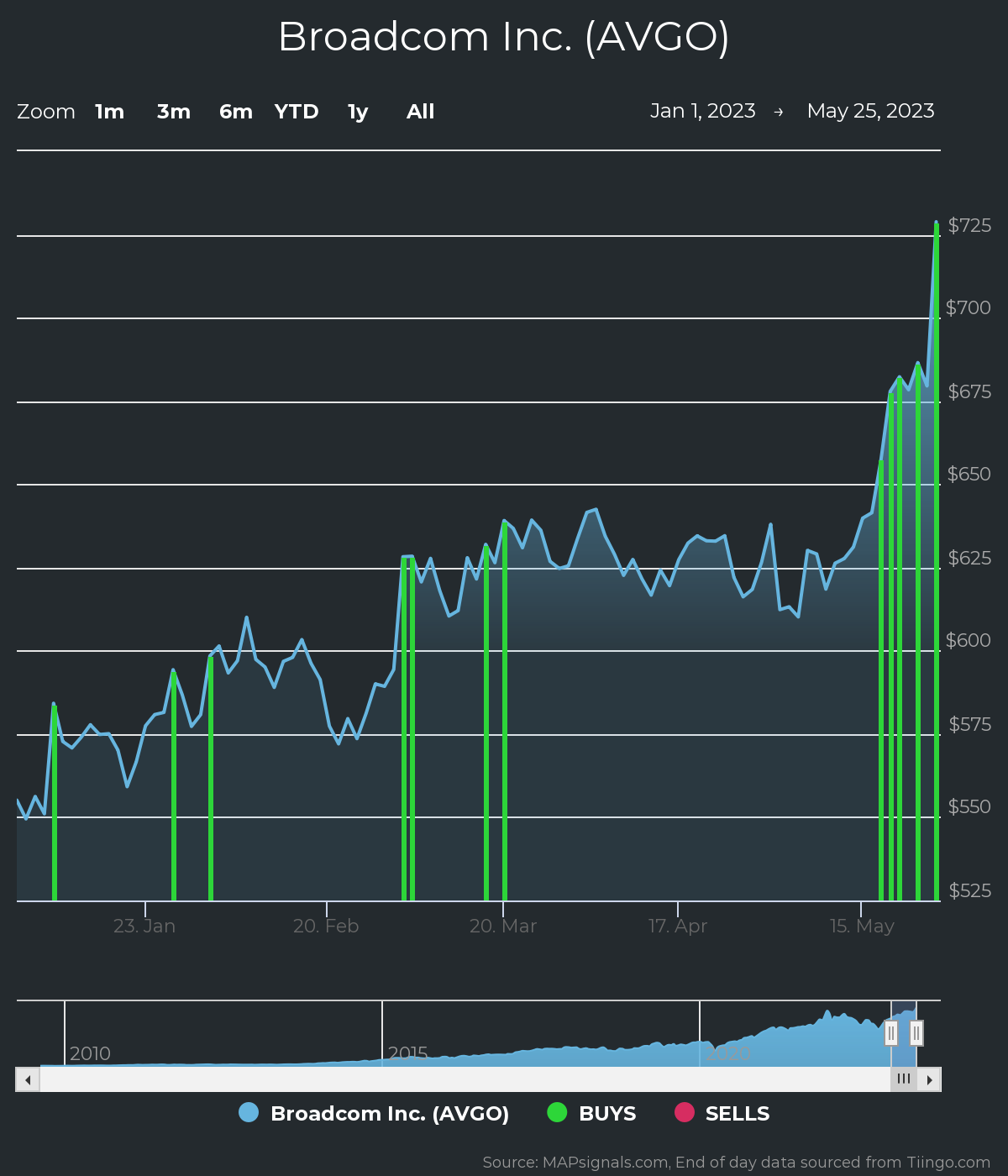Click the 23. Jan x-axis label
The width and height of the screenshot is (1008, 1176).
[x=144, y=927]
